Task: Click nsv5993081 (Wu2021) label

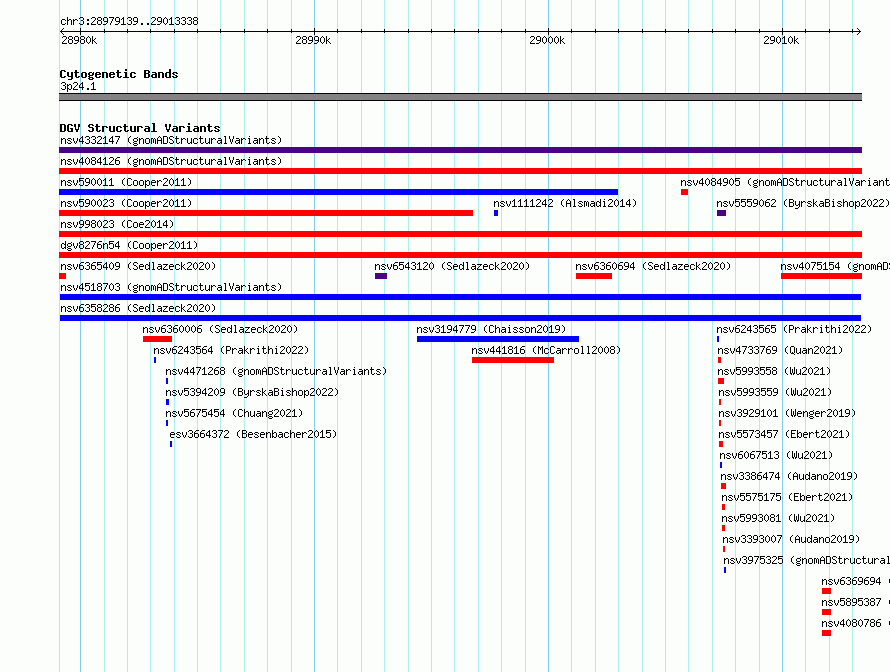Action: tap(778, 518)
